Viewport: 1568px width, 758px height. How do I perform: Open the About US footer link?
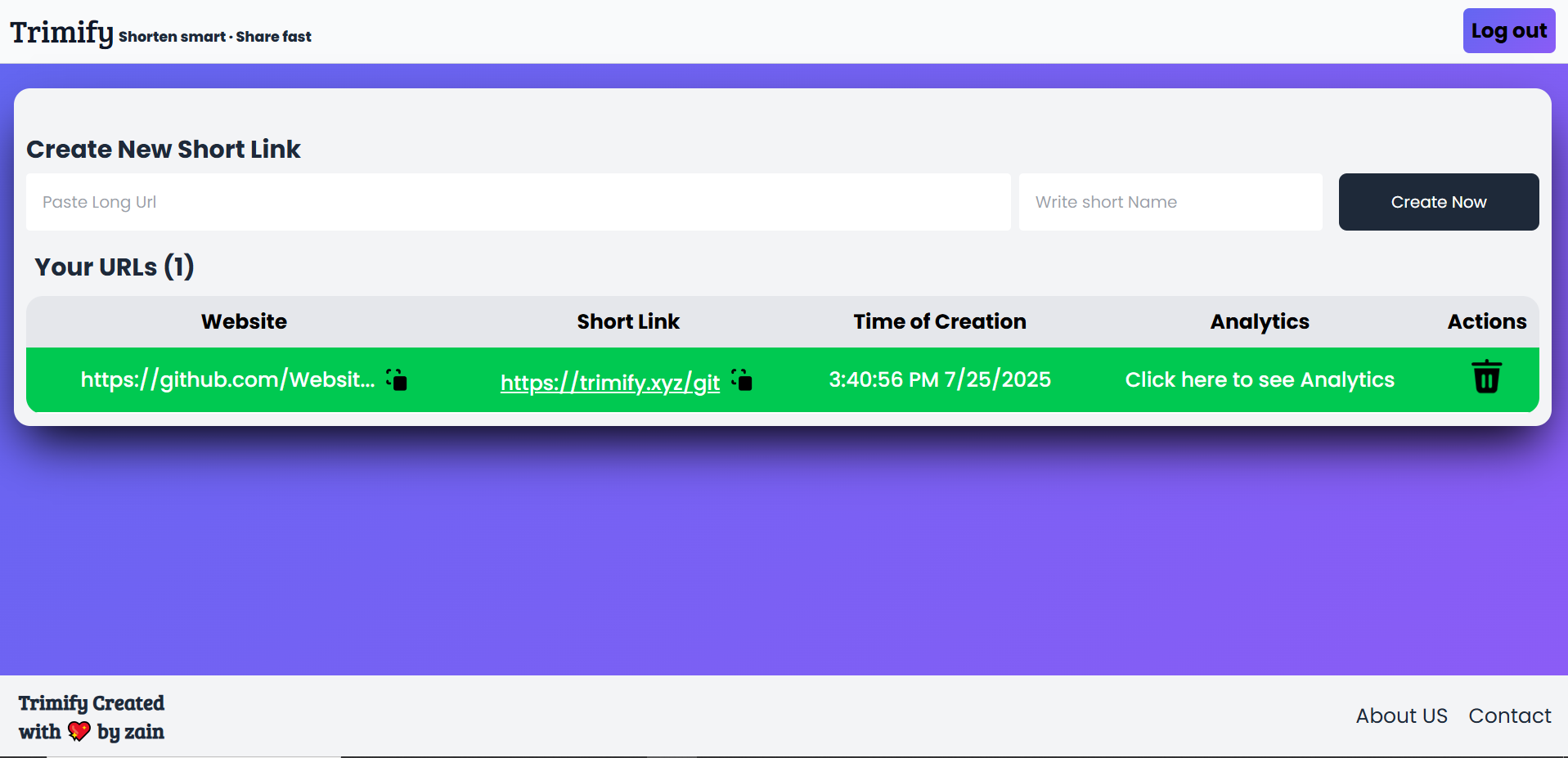click(1402, 715)
